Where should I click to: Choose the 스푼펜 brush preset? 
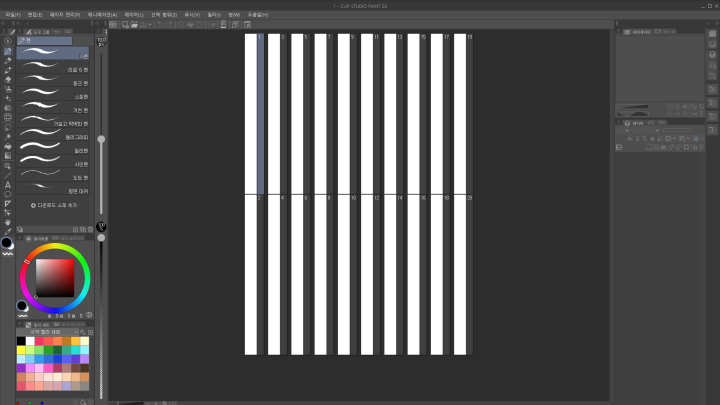click(56, 96)
